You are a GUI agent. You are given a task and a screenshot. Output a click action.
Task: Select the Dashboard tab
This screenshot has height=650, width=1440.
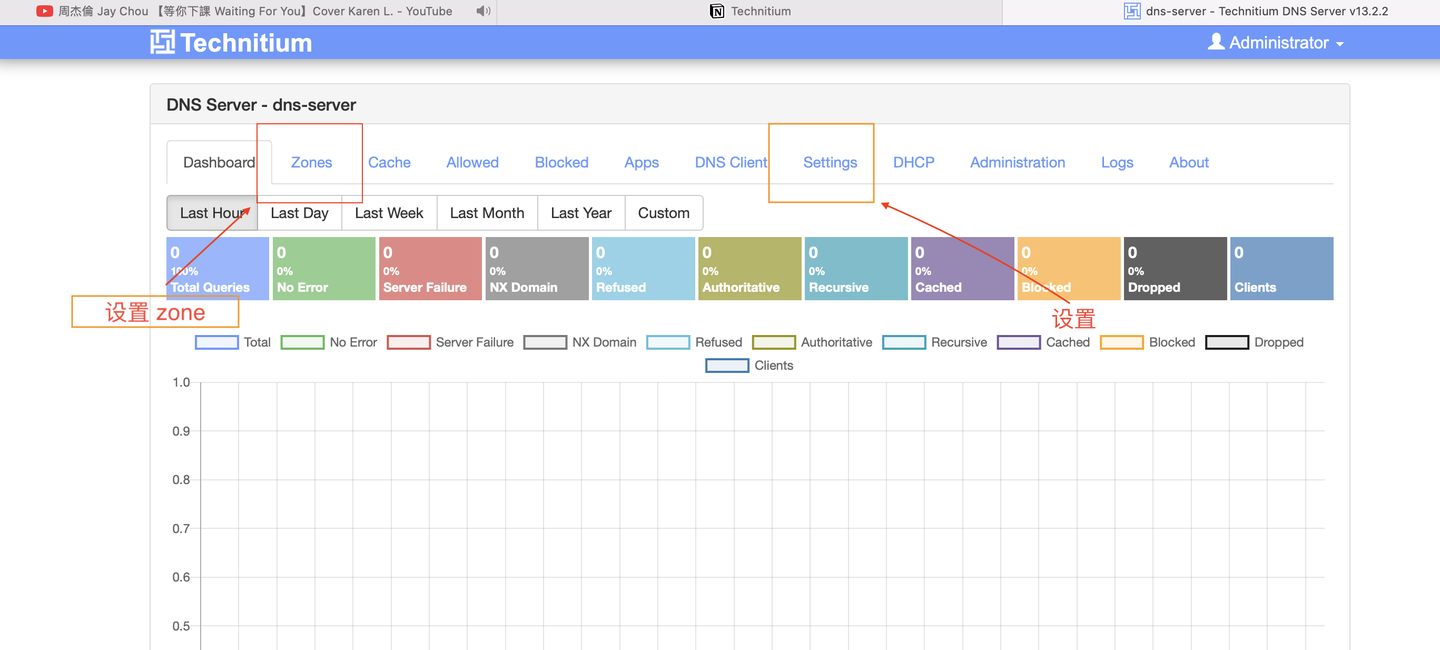pyautogui.click(x=219, y=162)
